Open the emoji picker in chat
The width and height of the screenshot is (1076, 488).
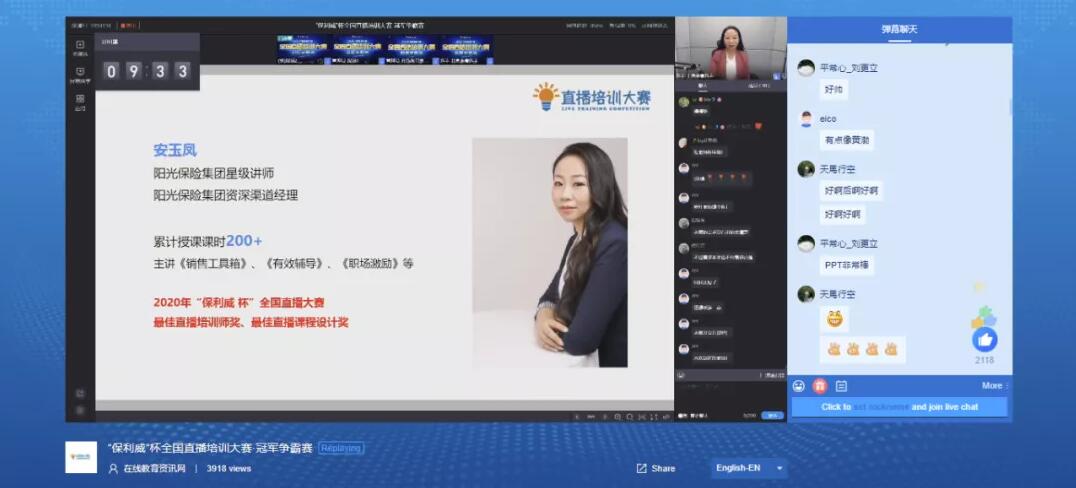tap(799, 386)
